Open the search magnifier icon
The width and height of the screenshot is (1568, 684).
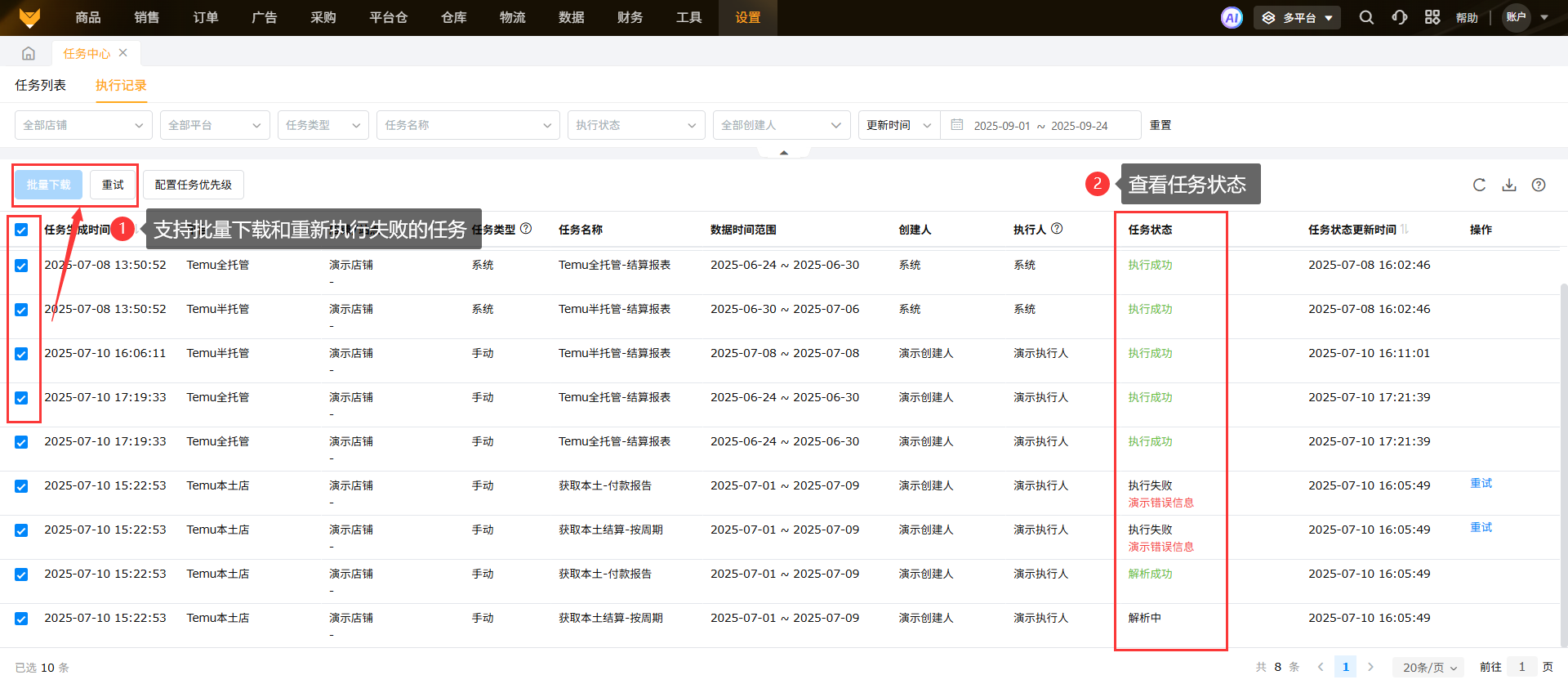tap(1365, 17)
